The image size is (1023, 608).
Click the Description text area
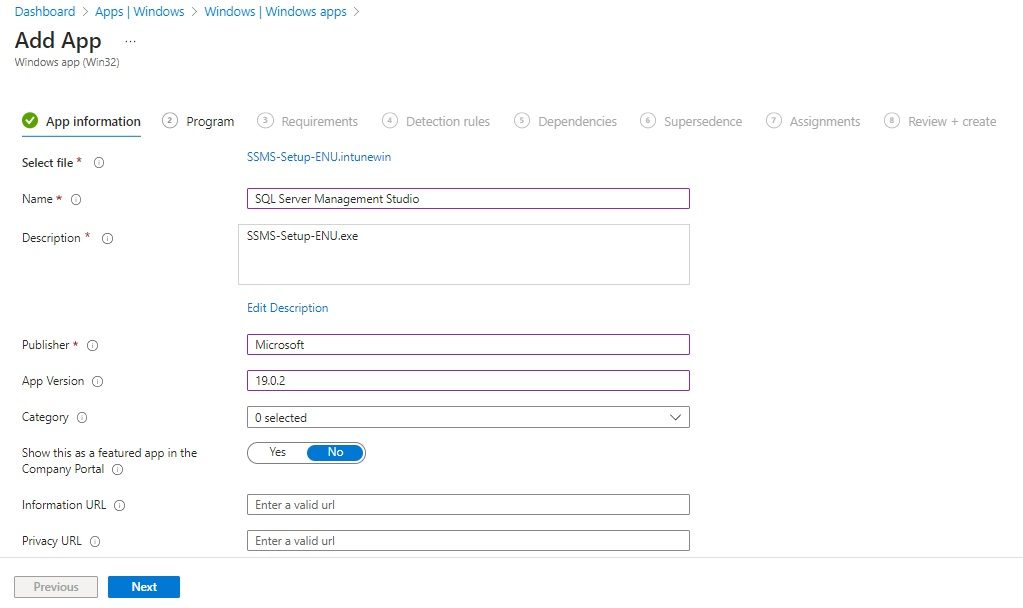tap(464, 254)
